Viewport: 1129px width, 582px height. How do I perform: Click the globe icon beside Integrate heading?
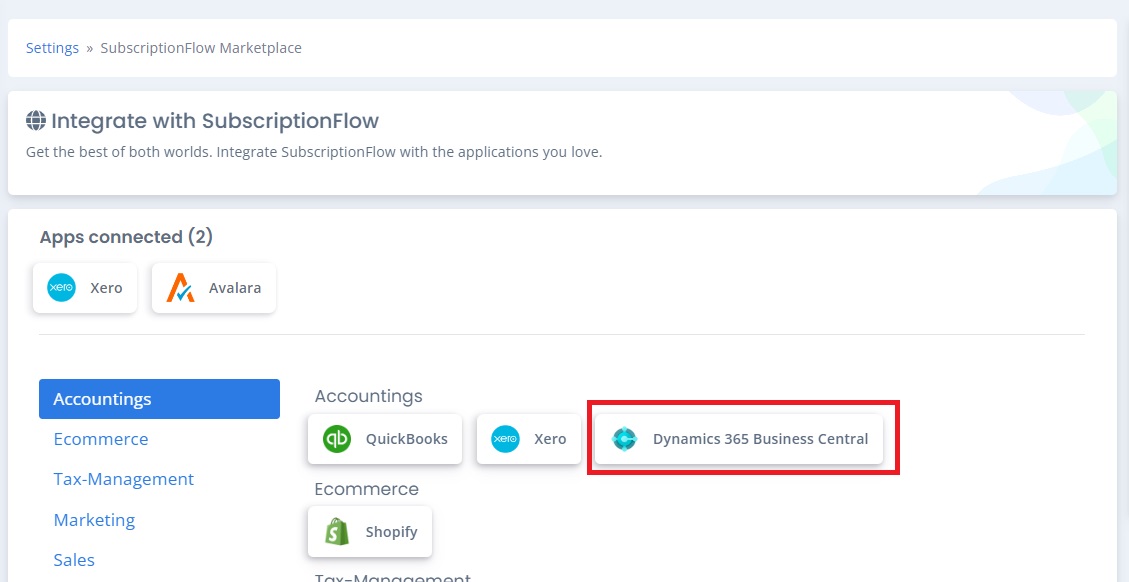coord(35,120)
